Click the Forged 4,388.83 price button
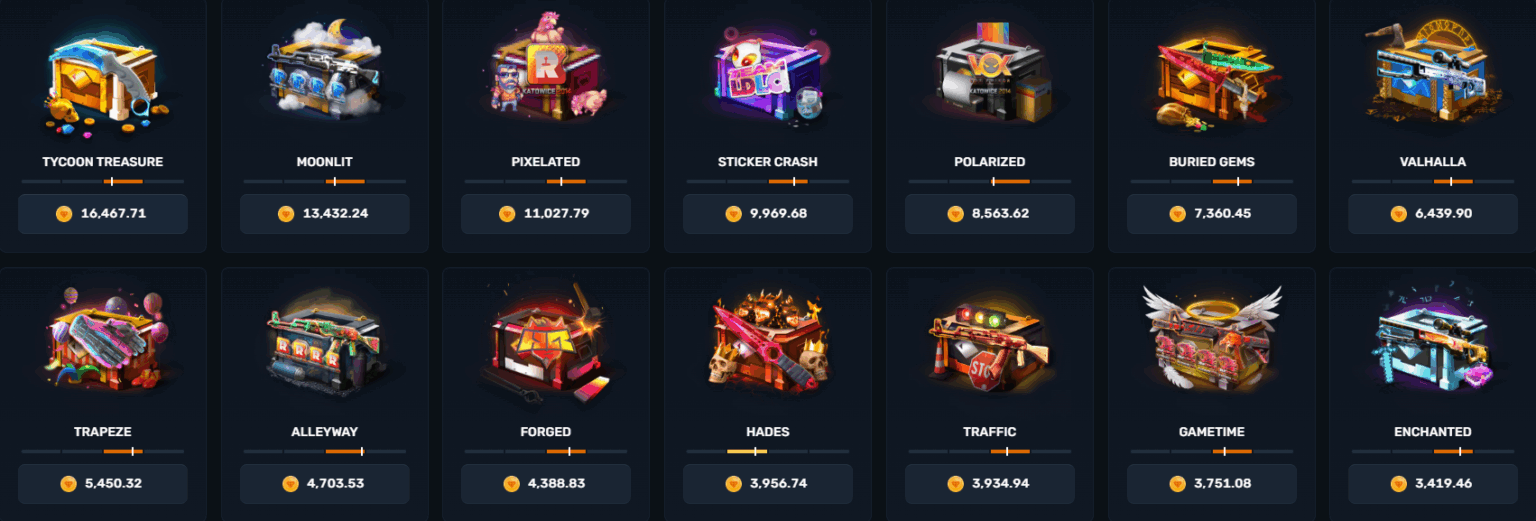1536x521 pixels. tap(546, 483)
